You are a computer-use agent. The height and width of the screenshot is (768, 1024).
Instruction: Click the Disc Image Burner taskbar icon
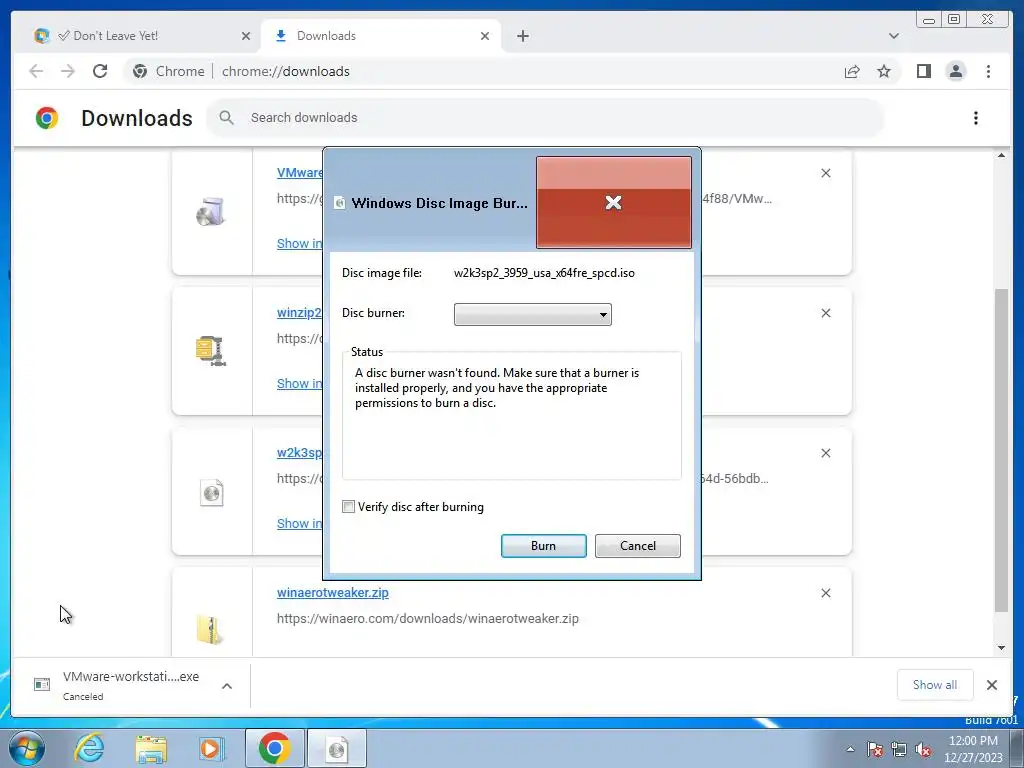(337, 748)
